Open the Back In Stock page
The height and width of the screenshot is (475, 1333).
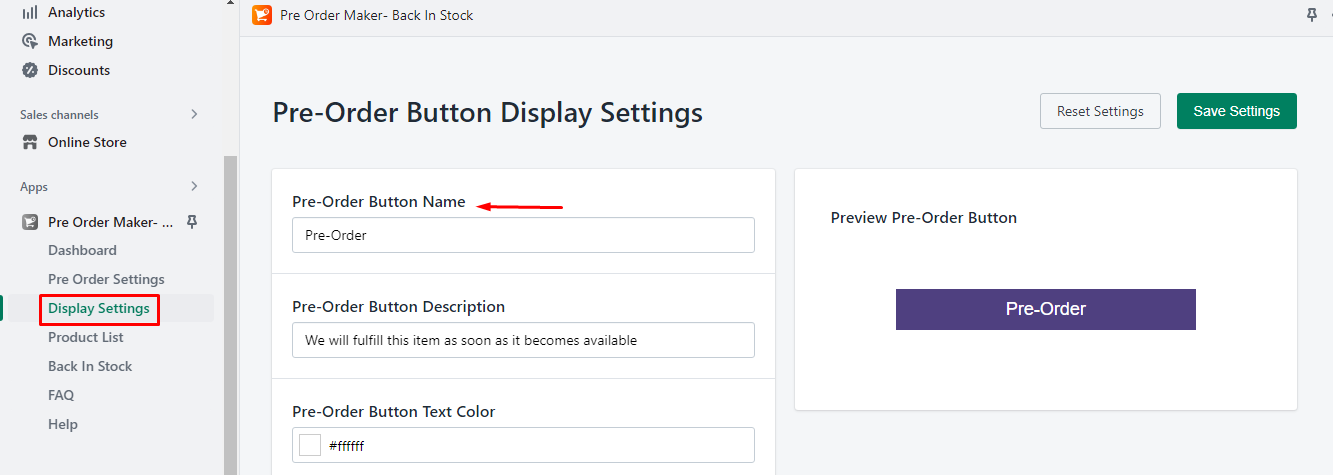click(x=90, y=366)
